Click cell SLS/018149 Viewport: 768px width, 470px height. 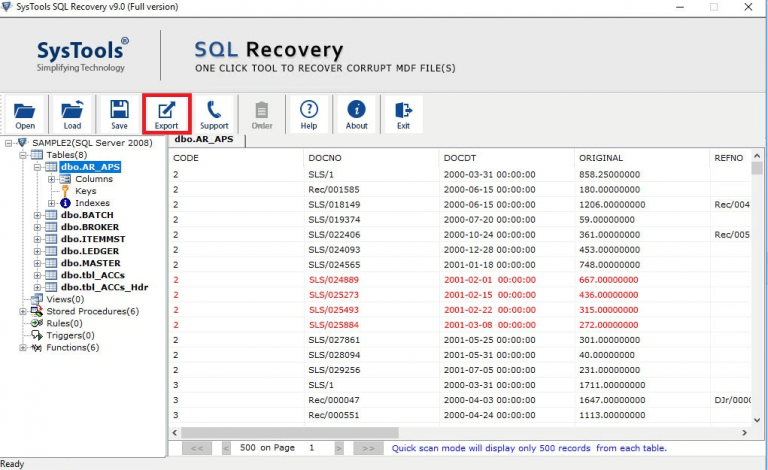coord(334,205)
